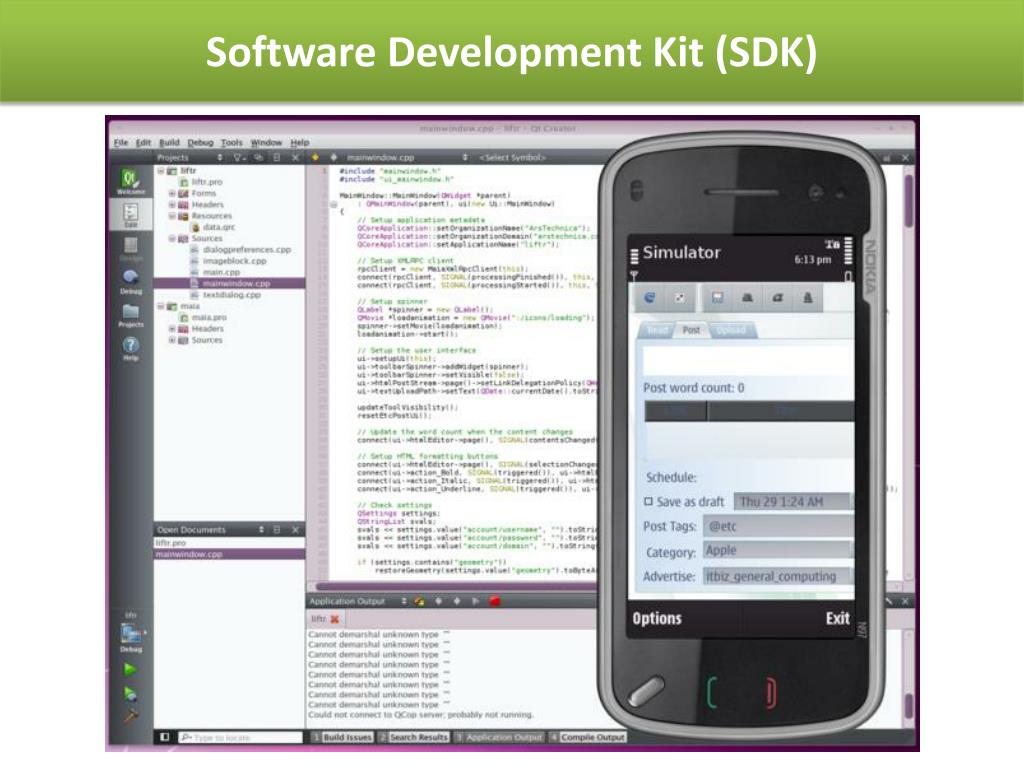Open the Tools menu

point(231,142)
